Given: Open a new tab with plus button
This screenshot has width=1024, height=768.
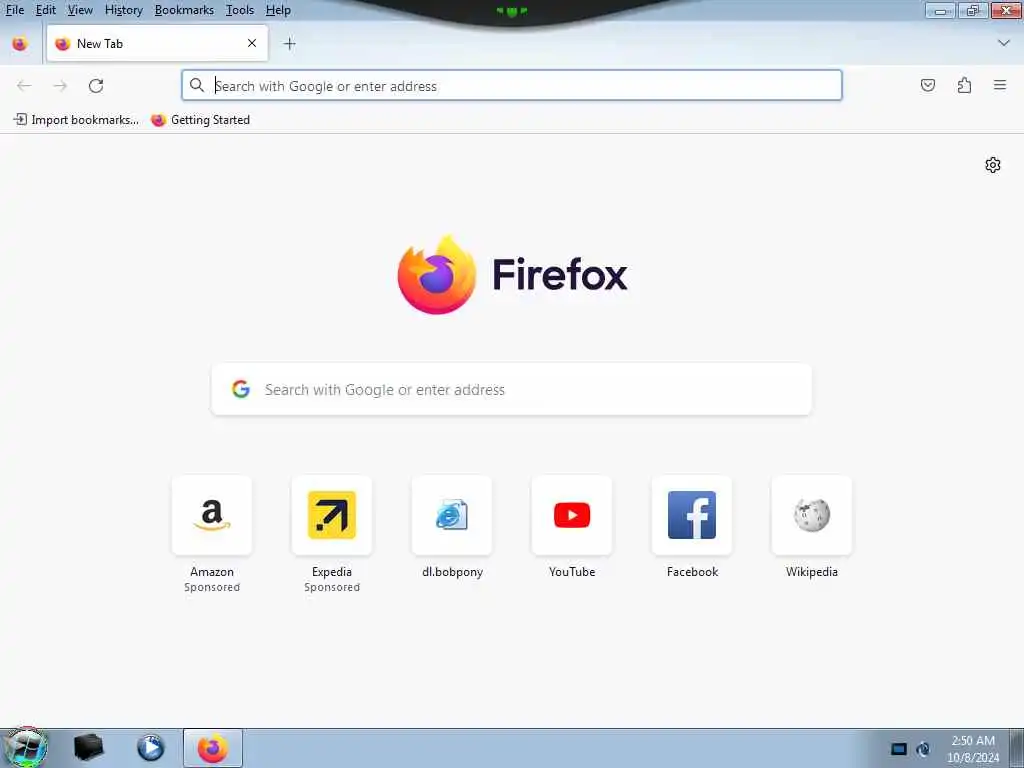Looking at the screenshot, I should point(290,44).
